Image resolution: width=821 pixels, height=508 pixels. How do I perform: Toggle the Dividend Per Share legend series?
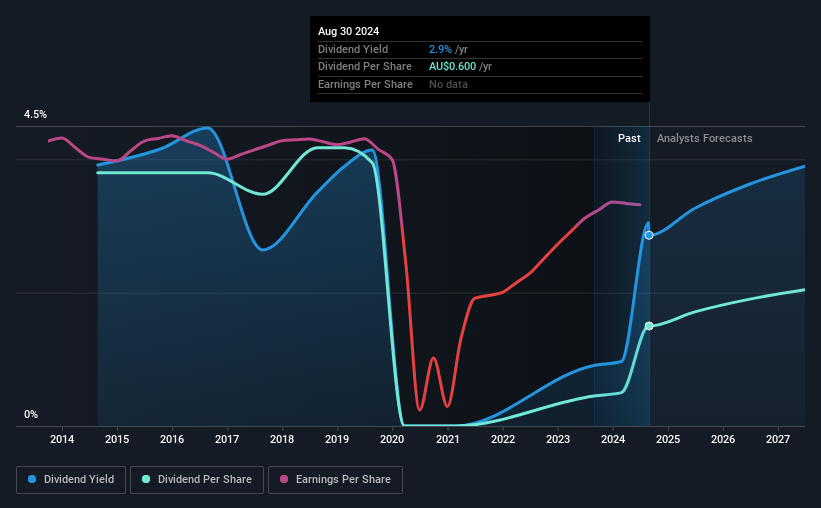(197, 480)
